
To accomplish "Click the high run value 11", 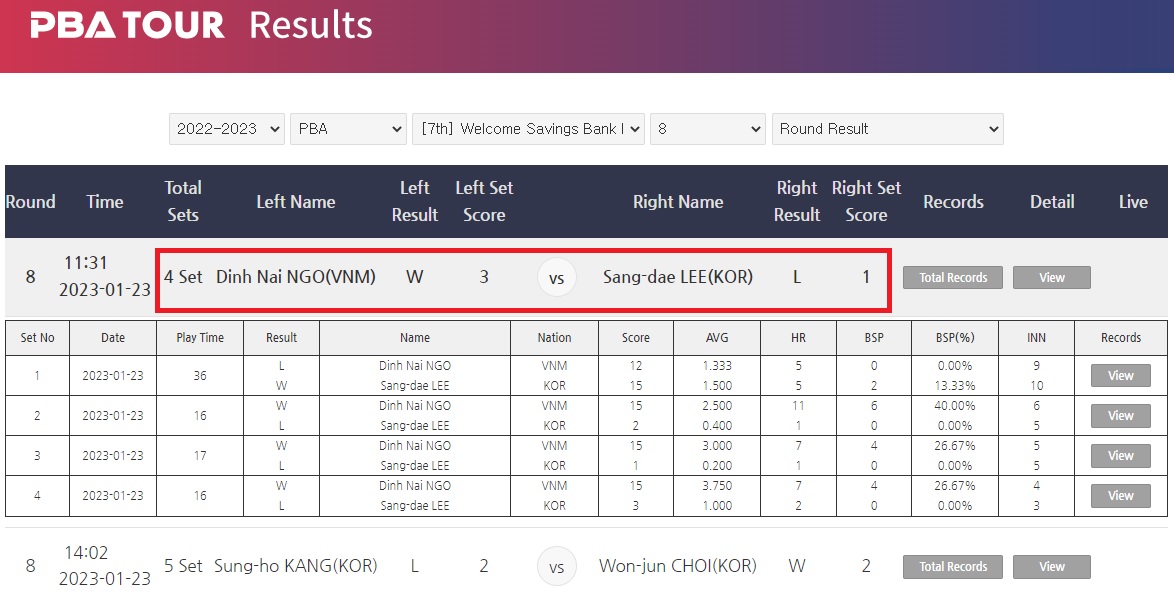I will coord(798,406).
